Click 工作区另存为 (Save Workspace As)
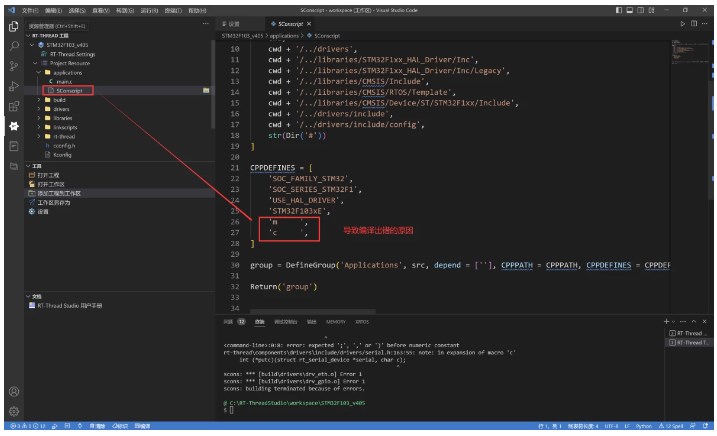This screenshot has height=436, width=717. (x=54, y=202)
